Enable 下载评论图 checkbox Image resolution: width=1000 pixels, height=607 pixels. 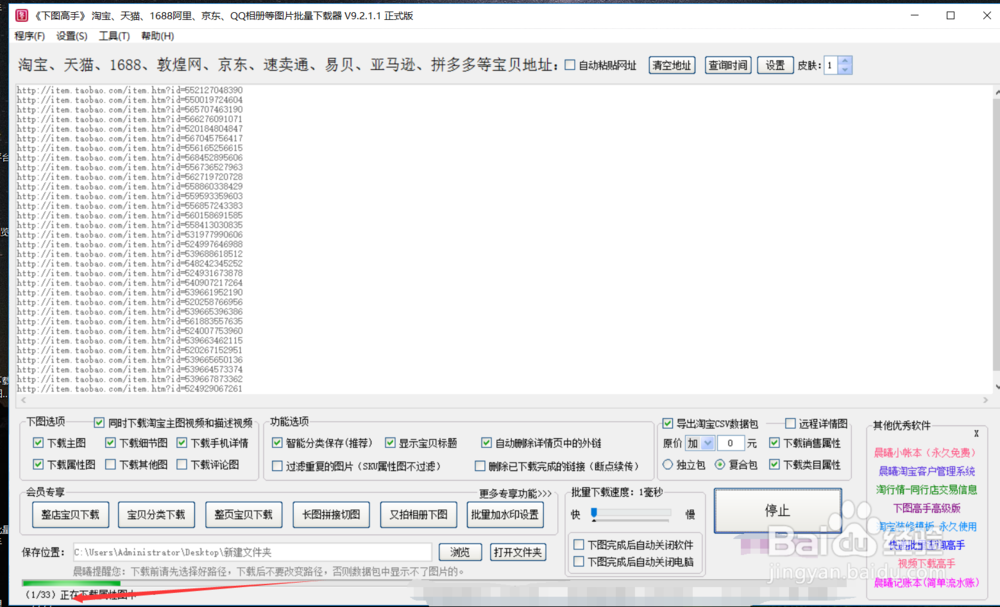tap(182, 464)
